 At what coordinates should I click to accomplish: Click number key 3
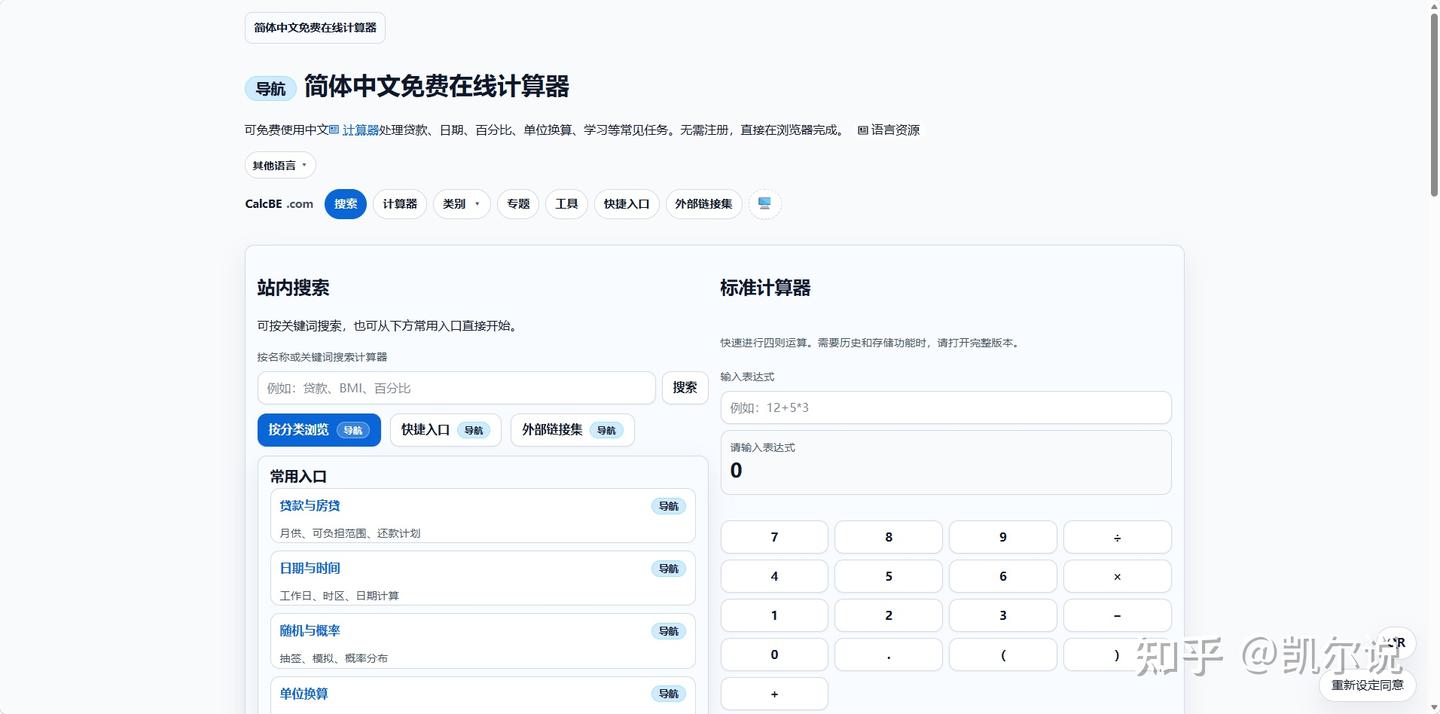click(1003, 615)
